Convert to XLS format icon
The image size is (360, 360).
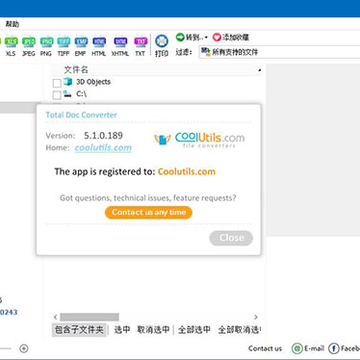11,46
